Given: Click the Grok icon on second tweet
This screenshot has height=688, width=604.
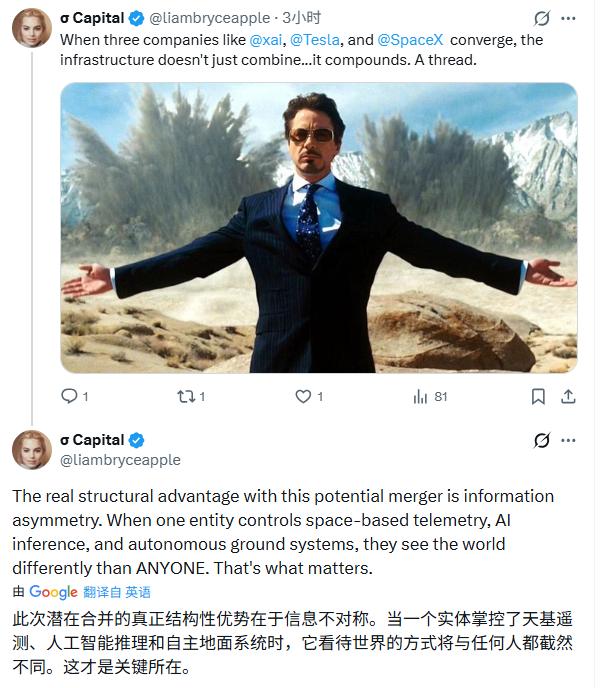Looking at the screenshot, I should (542, 440).
